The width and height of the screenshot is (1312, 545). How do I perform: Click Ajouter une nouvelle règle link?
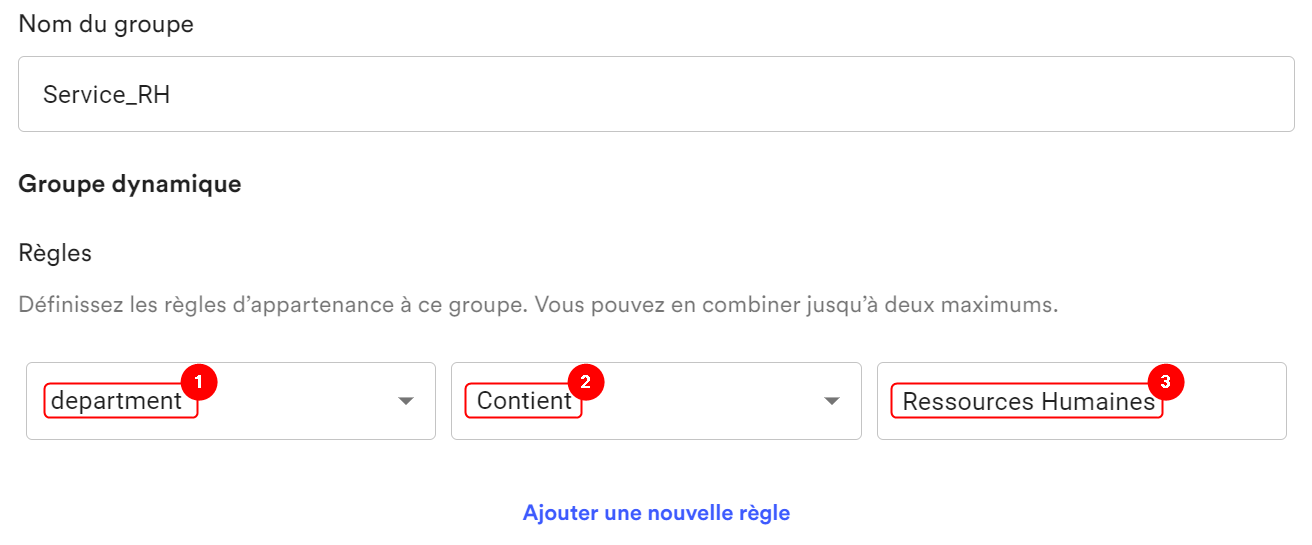coord(656,513)
